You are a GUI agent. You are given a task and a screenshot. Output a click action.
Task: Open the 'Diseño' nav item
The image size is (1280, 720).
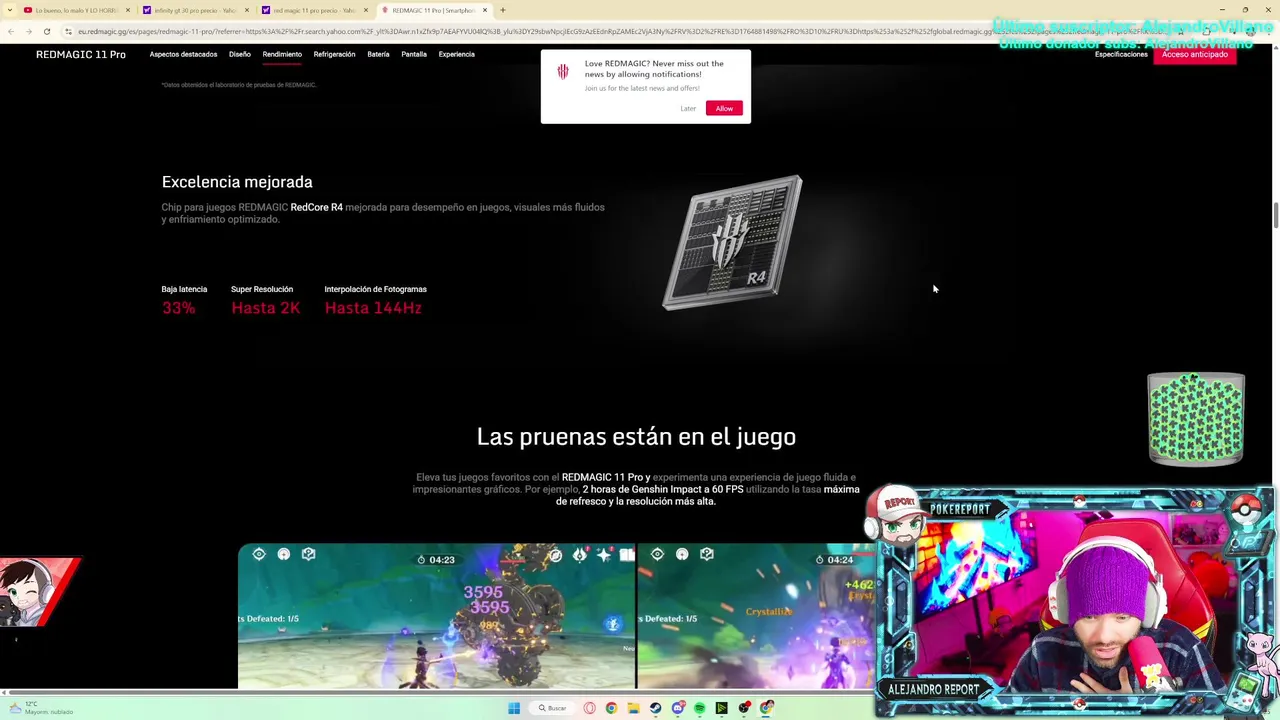point(239,54)
